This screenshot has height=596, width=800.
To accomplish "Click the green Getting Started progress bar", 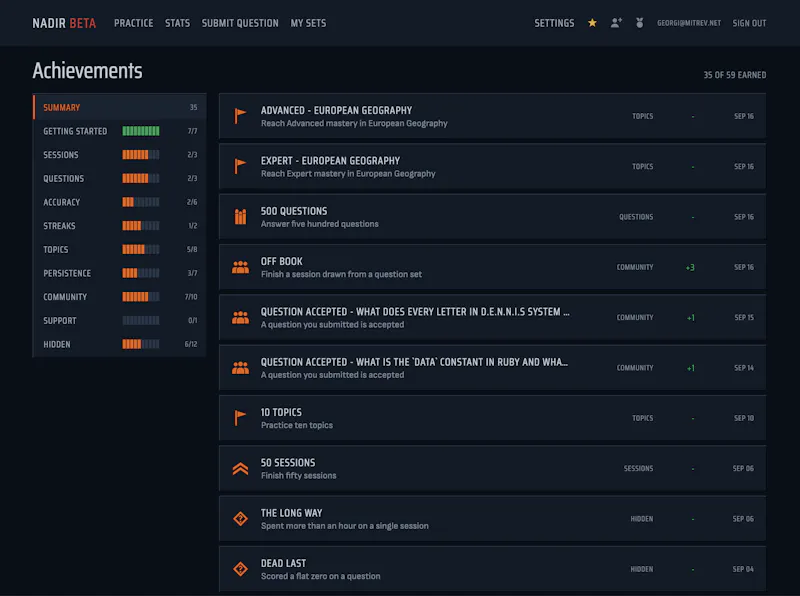I will click(141, 131).
